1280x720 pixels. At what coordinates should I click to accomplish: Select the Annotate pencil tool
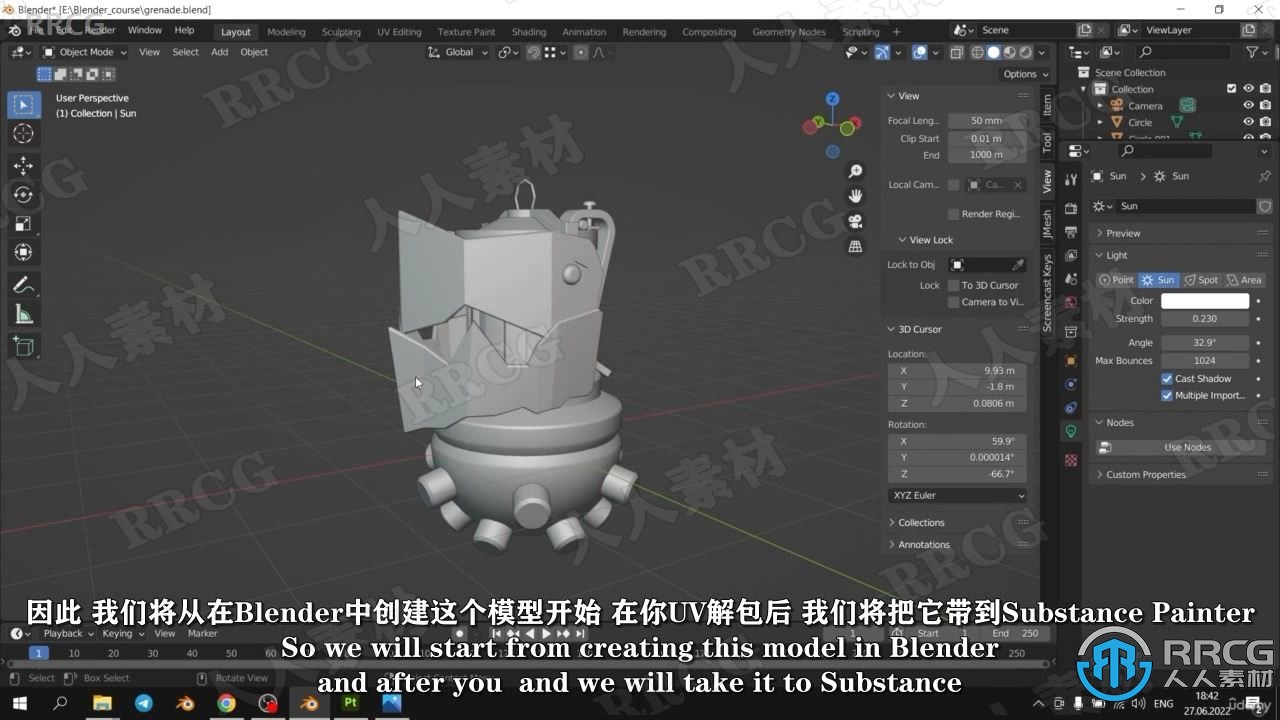(x=24, y=285)
